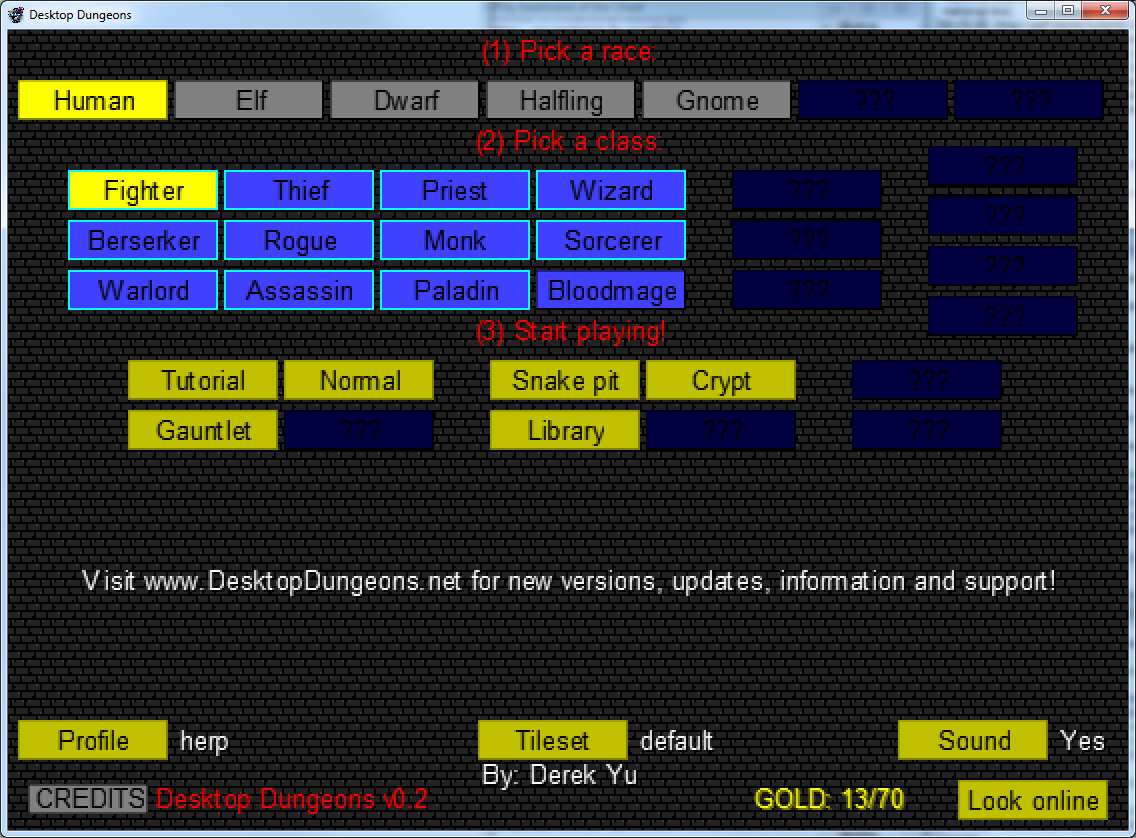Choose the Warlord class
Screen dimensions: 1136x838
click(143, 290)
